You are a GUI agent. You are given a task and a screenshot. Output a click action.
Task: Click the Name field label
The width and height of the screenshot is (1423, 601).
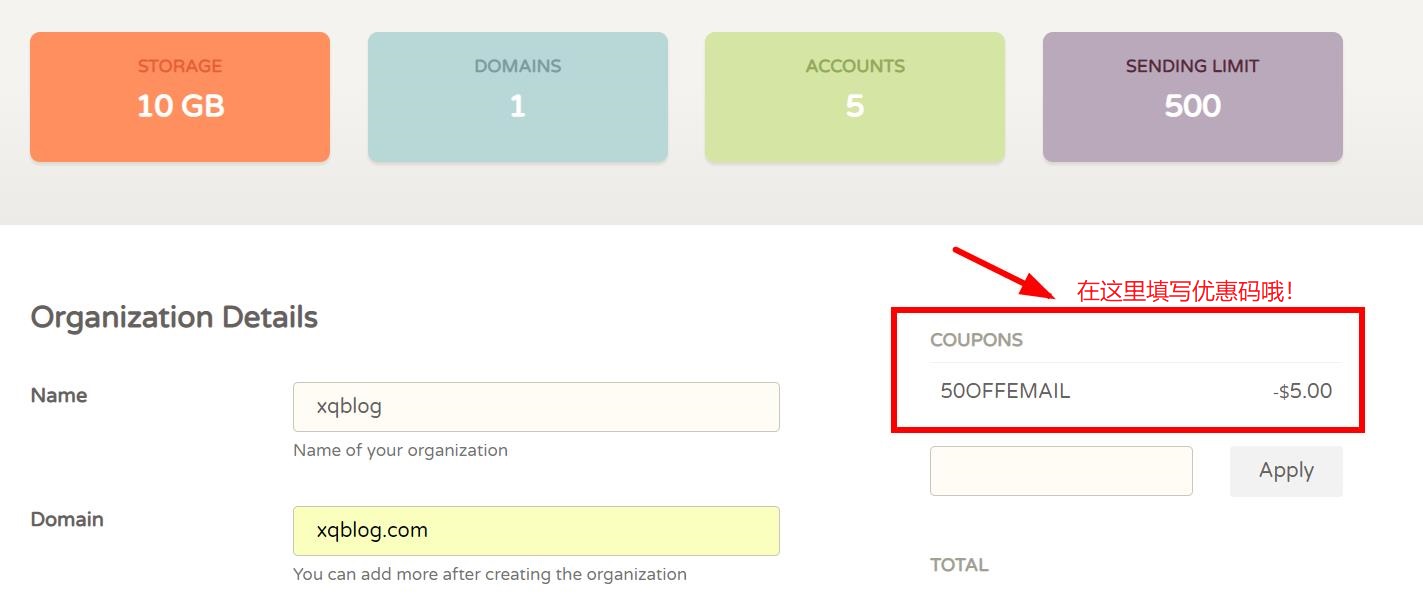pos(59,395)
